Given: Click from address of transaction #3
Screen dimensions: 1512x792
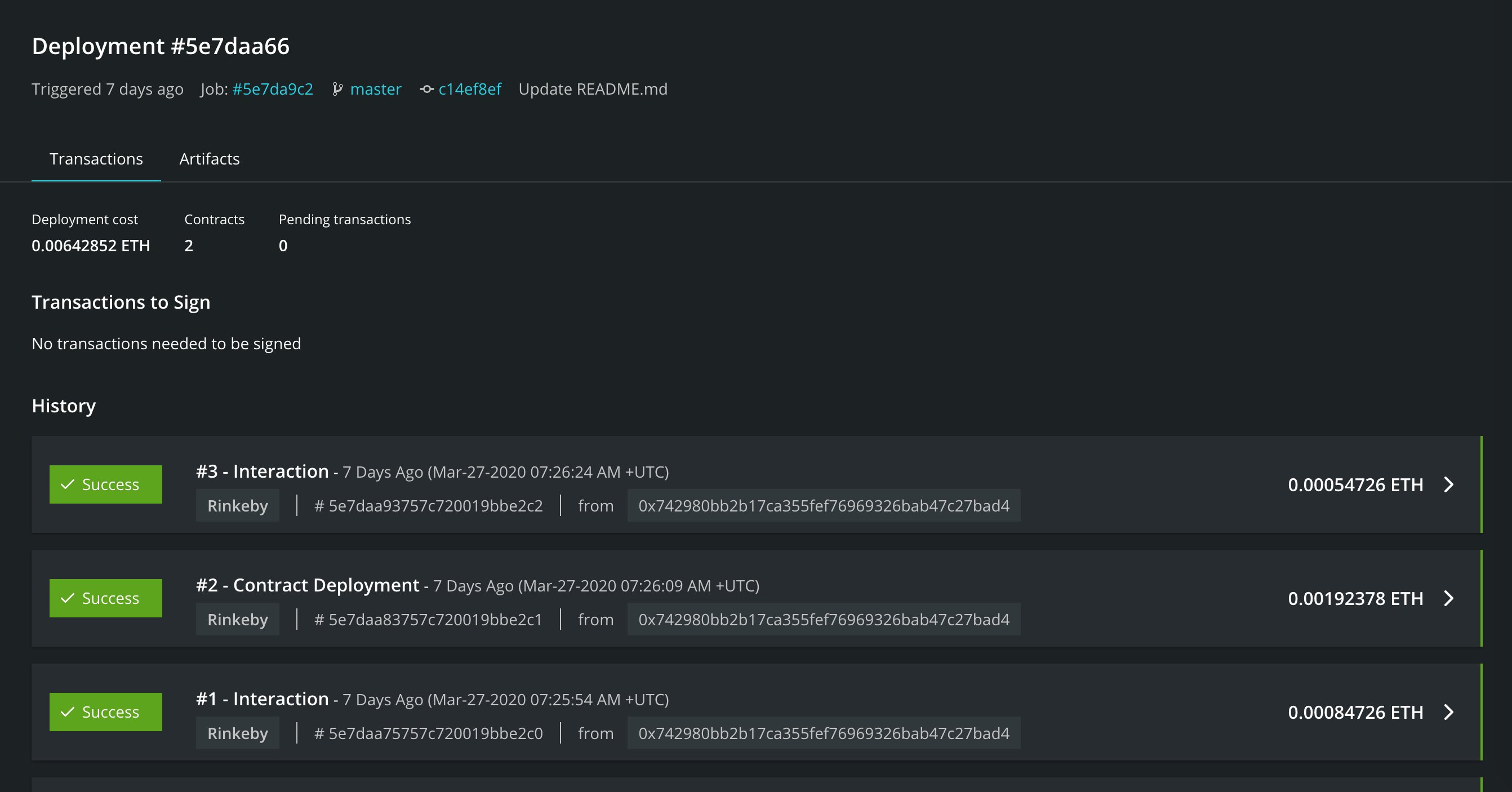Looking at the screenshot, I should (x=824, y=505).
